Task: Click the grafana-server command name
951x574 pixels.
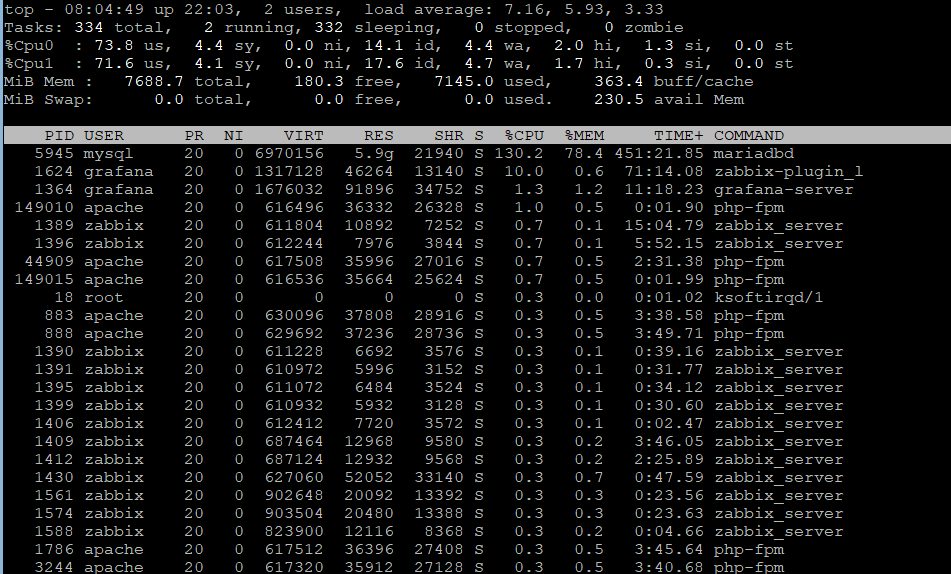Action: (x=784, y=189)
